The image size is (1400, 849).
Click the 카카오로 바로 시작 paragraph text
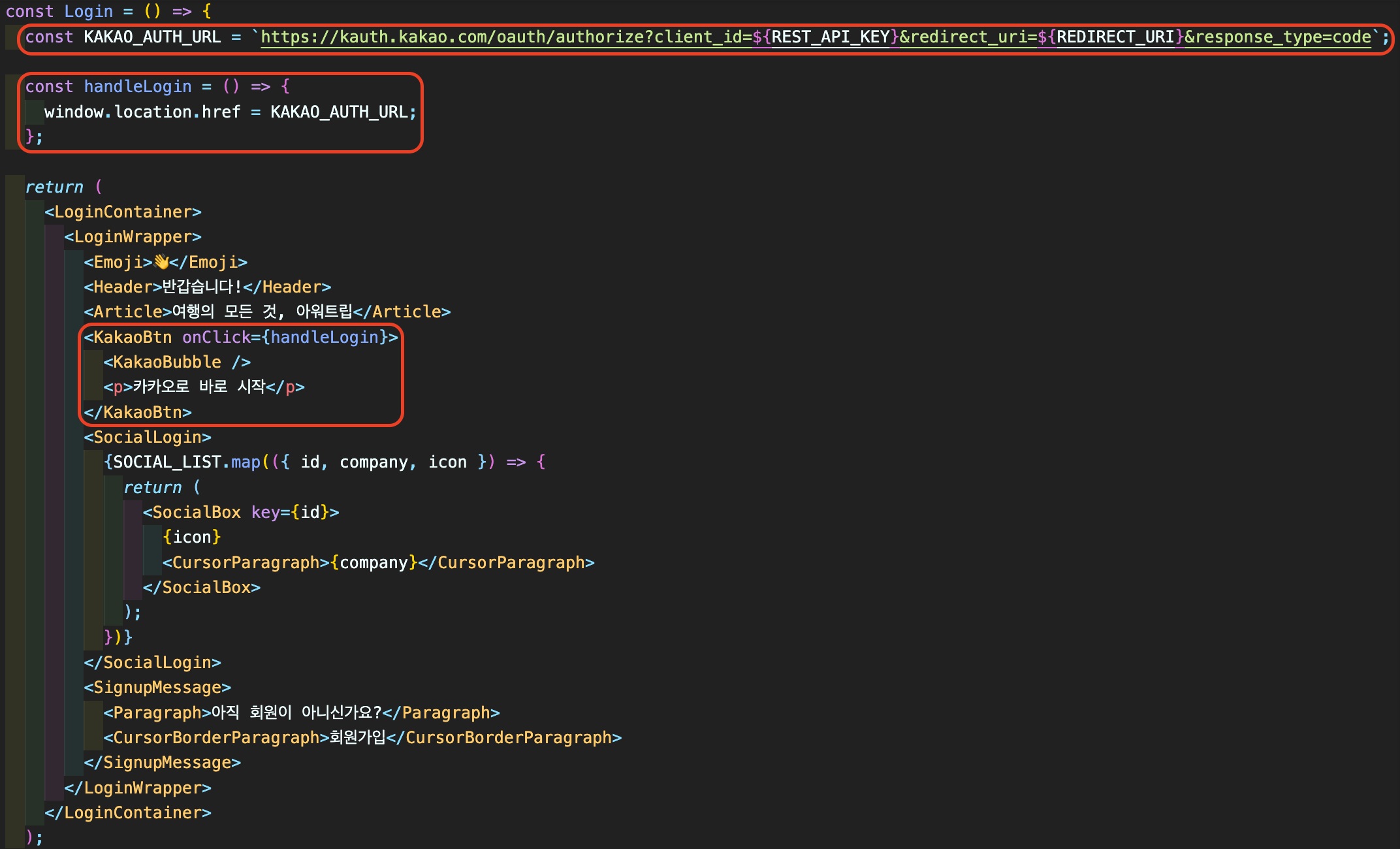click(x=199, y=387)
